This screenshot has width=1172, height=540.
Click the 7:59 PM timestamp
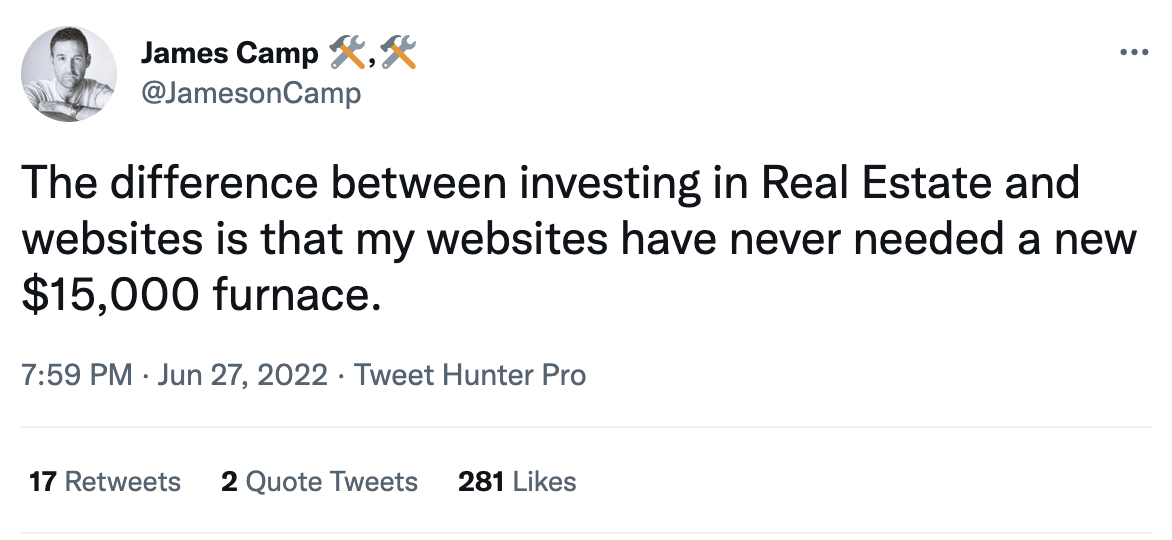click(76, 375)
